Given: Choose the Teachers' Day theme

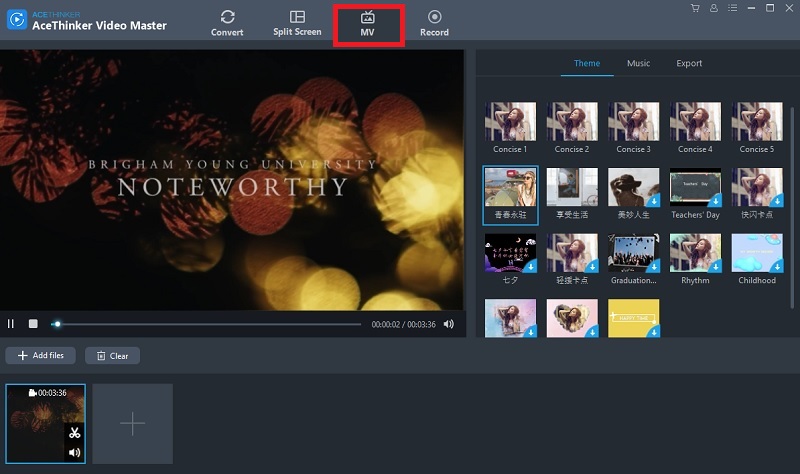Looking at the screenshot, I should click(x=694, y=187).
